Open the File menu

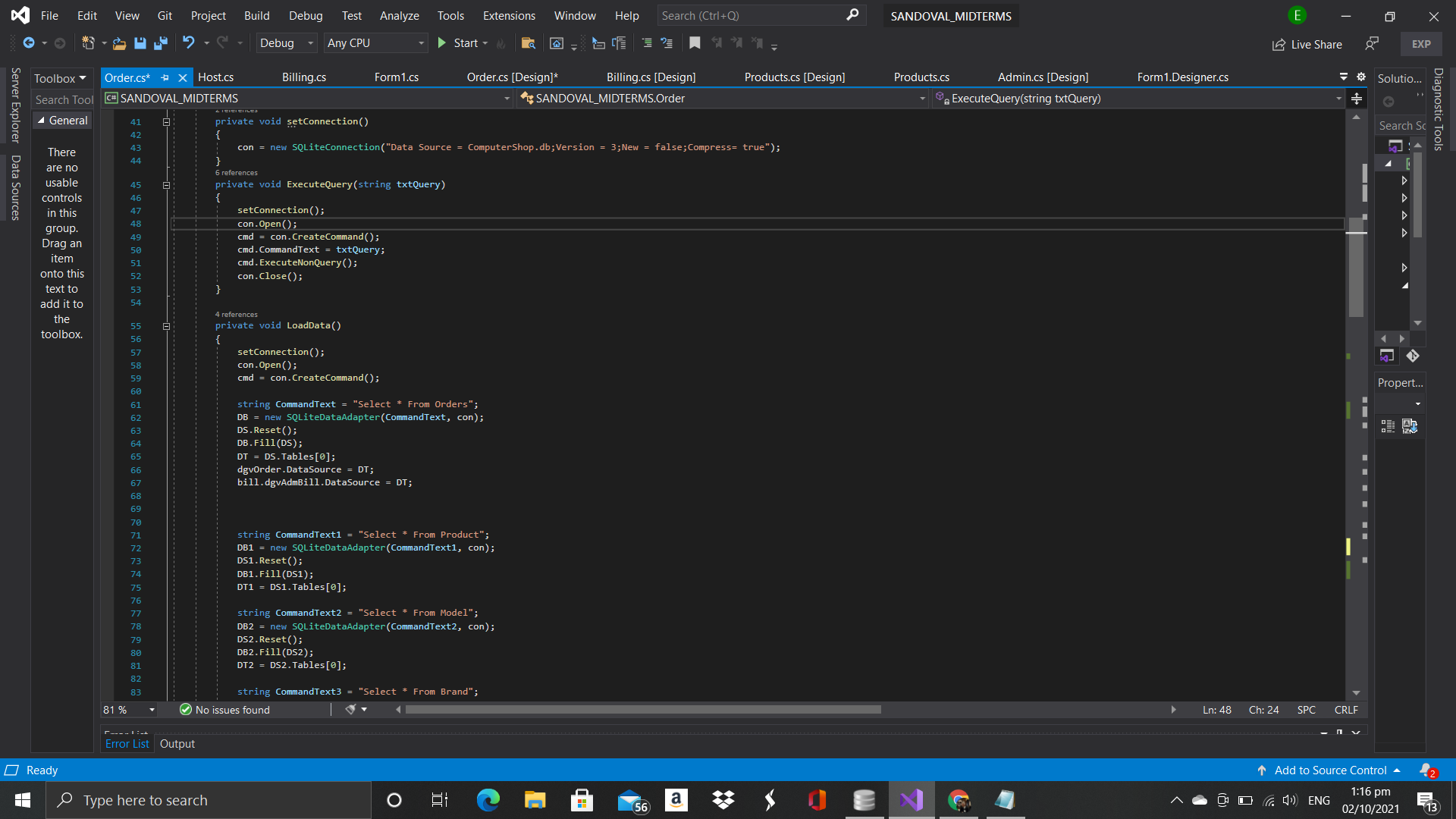pos(49,15)
